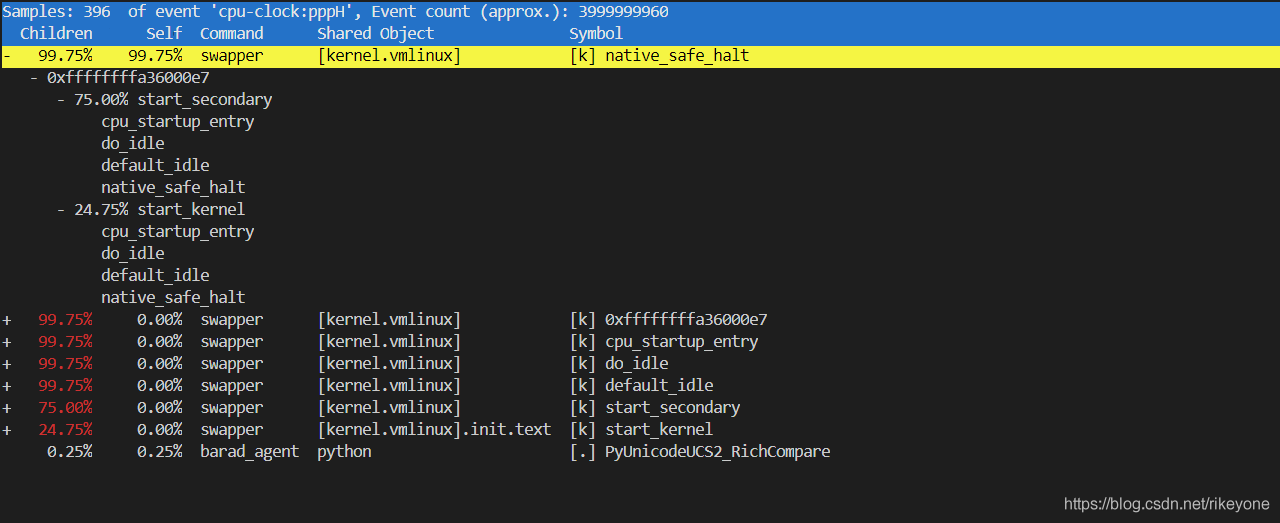1280x523 pixels.
Task: Click the Command column header
Action: [x=232, y=34]
